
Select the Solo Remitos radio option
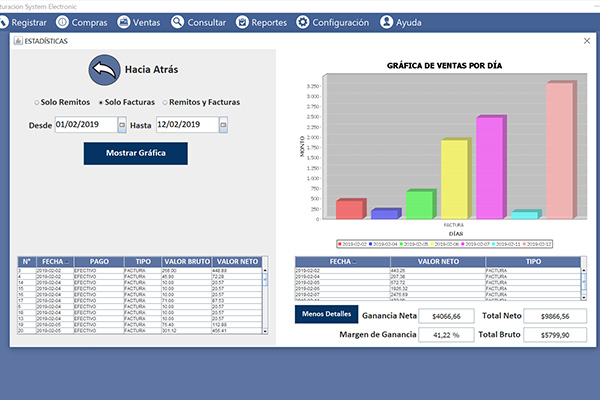(x=37, y=102)
